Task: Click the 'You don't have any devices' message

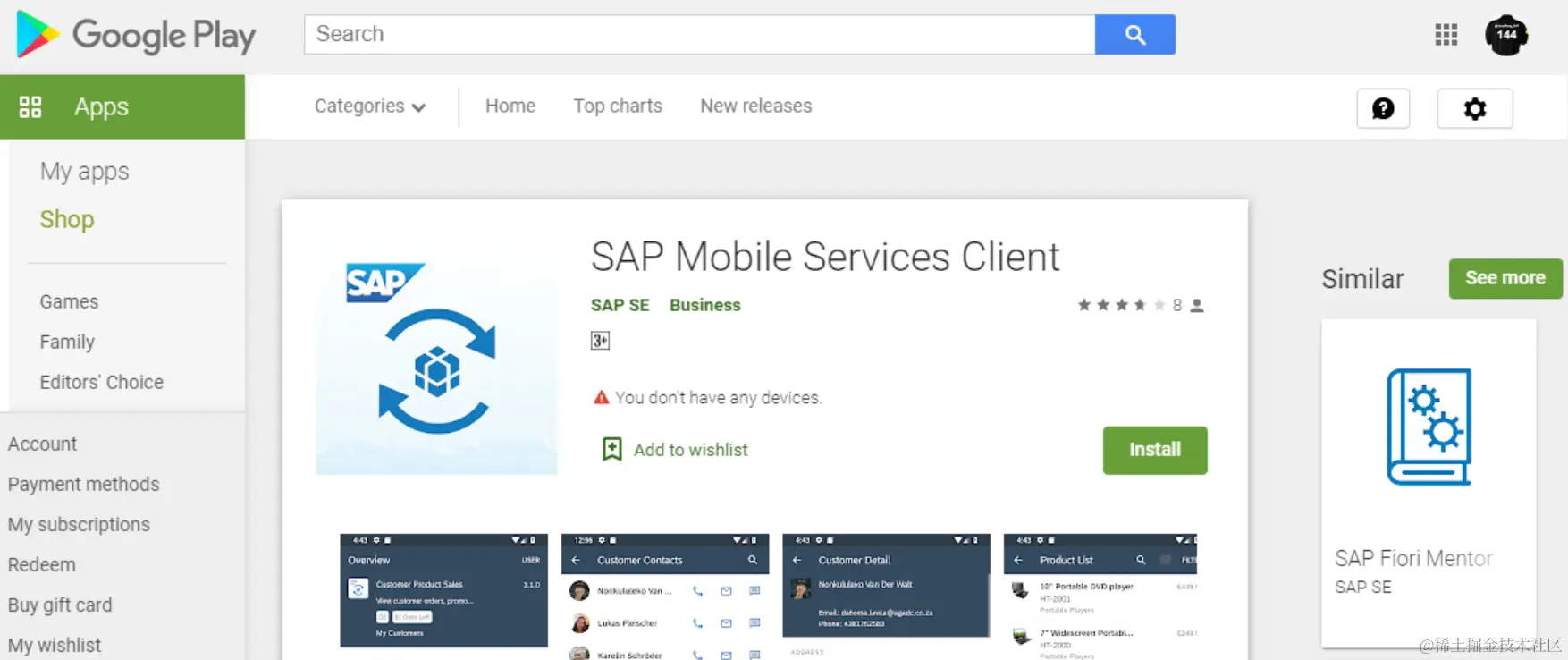Action: coord(719,397)
